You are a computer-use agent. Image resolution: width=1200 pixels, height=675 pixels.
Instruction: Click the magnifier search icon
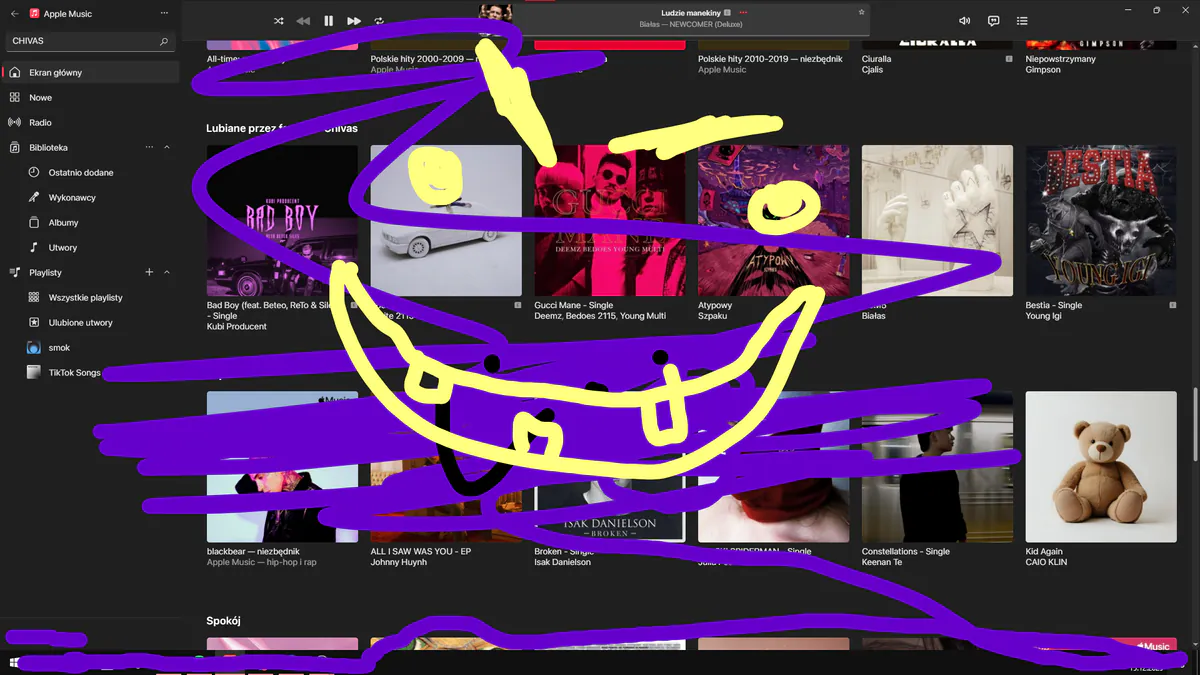coord(164,42)
